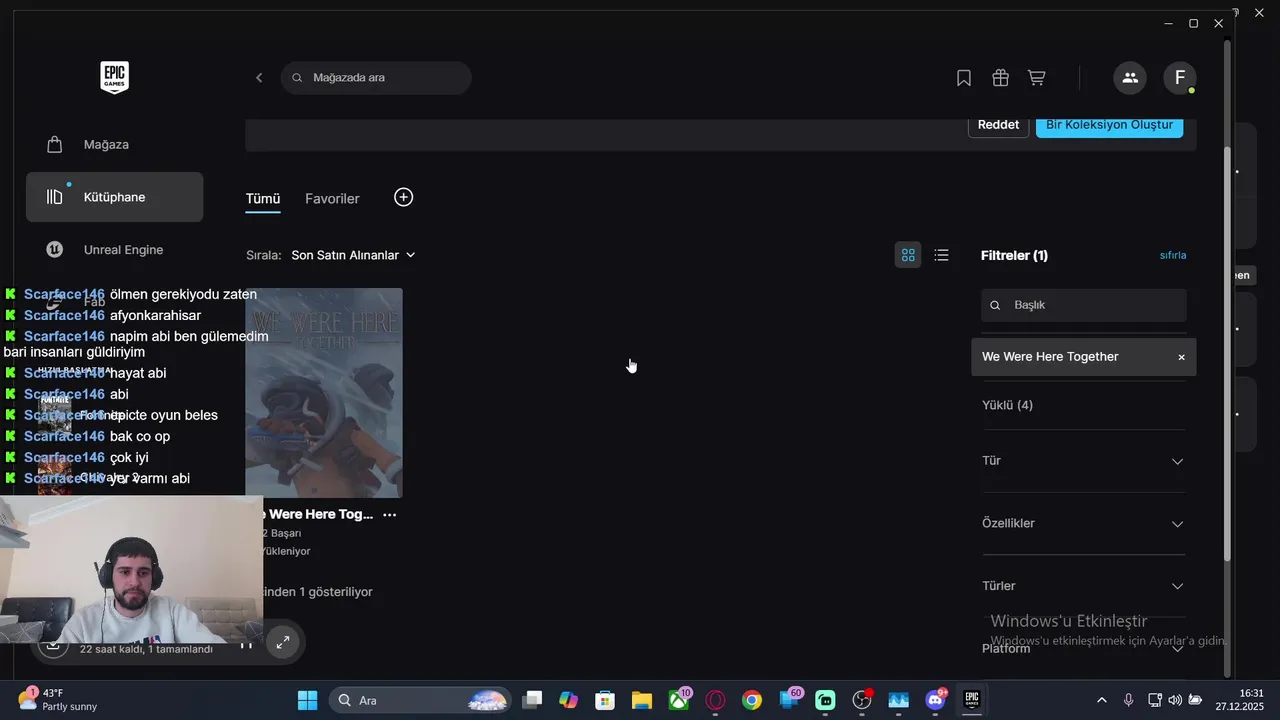Screen dimensions: 1280x720
Task: Expand the Platform filter section
Action: (1084, 648)
